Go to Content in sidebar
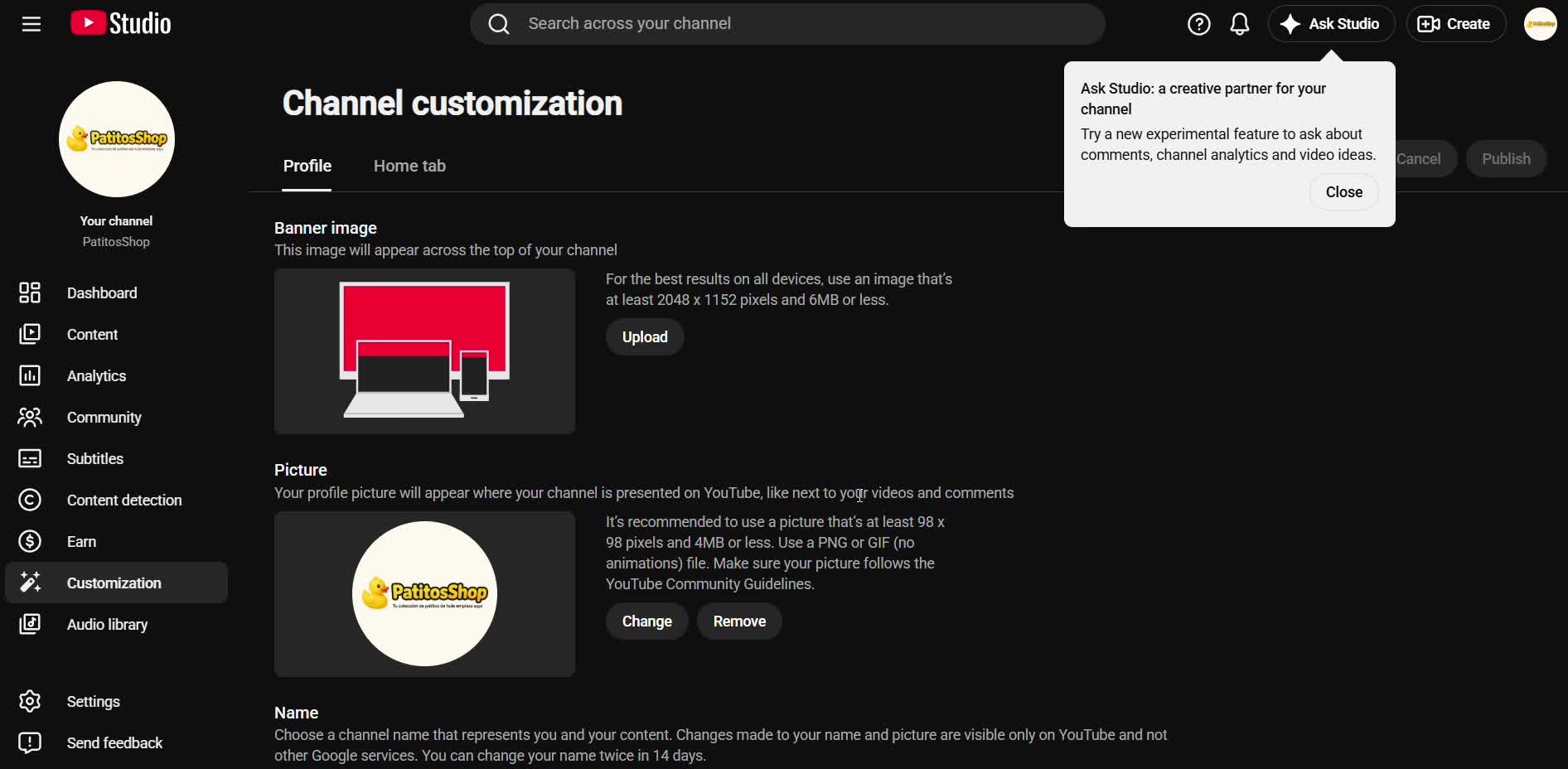Image resolution: width=1568 pixels, height=769 pixels. (116, 334)
